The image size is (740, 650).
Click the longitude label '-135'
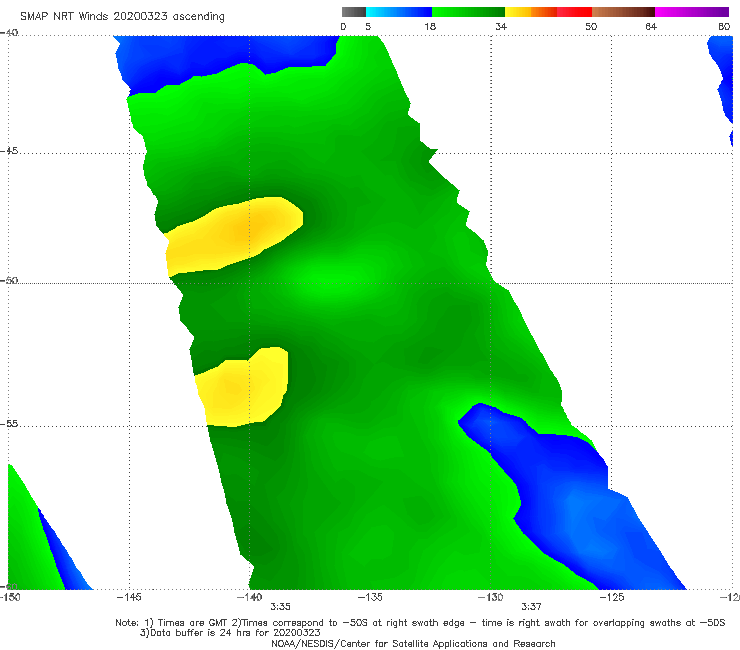point(370,597)
